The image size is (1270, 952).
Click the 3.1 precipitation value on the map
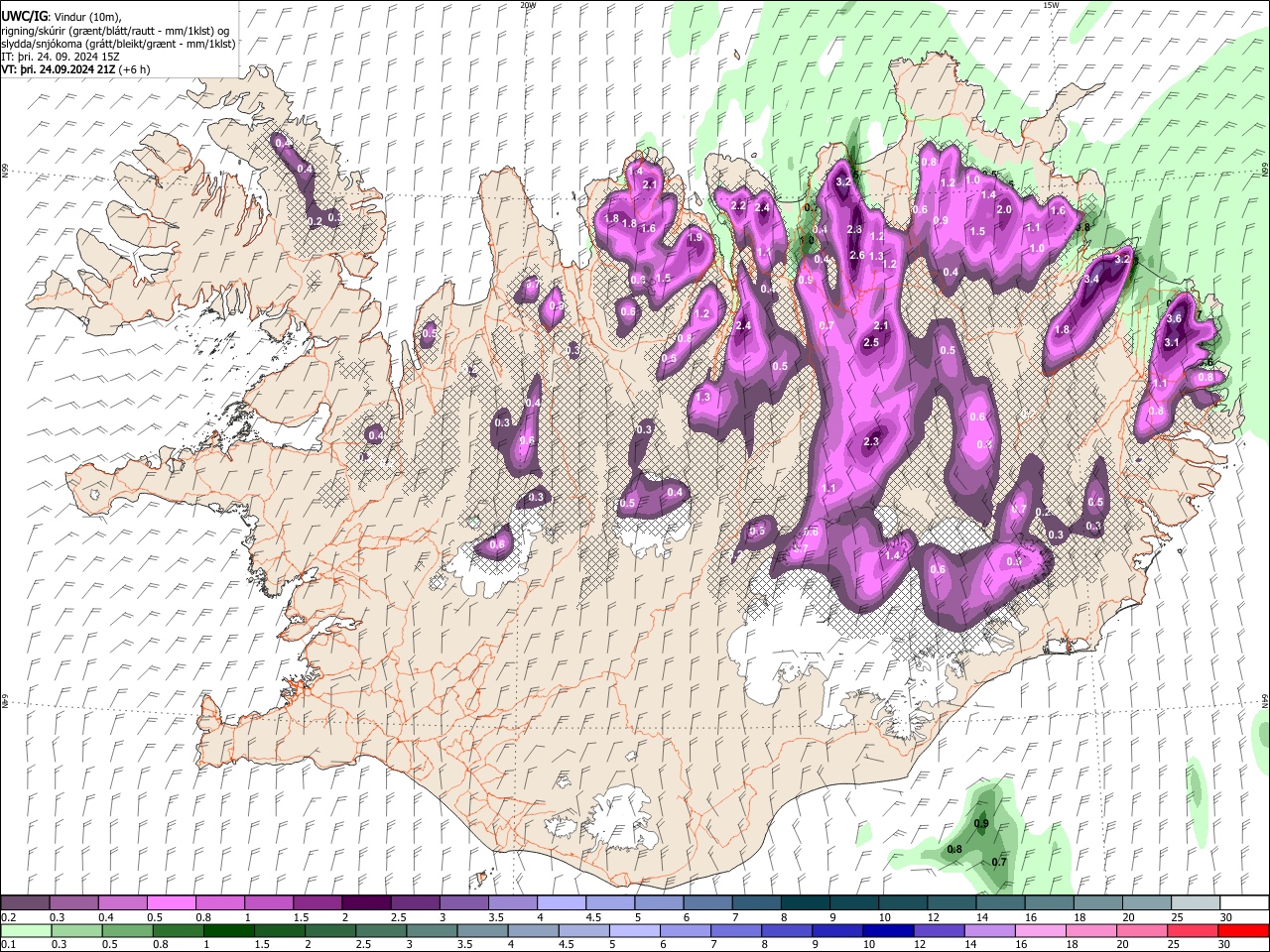click(1171, 343)
